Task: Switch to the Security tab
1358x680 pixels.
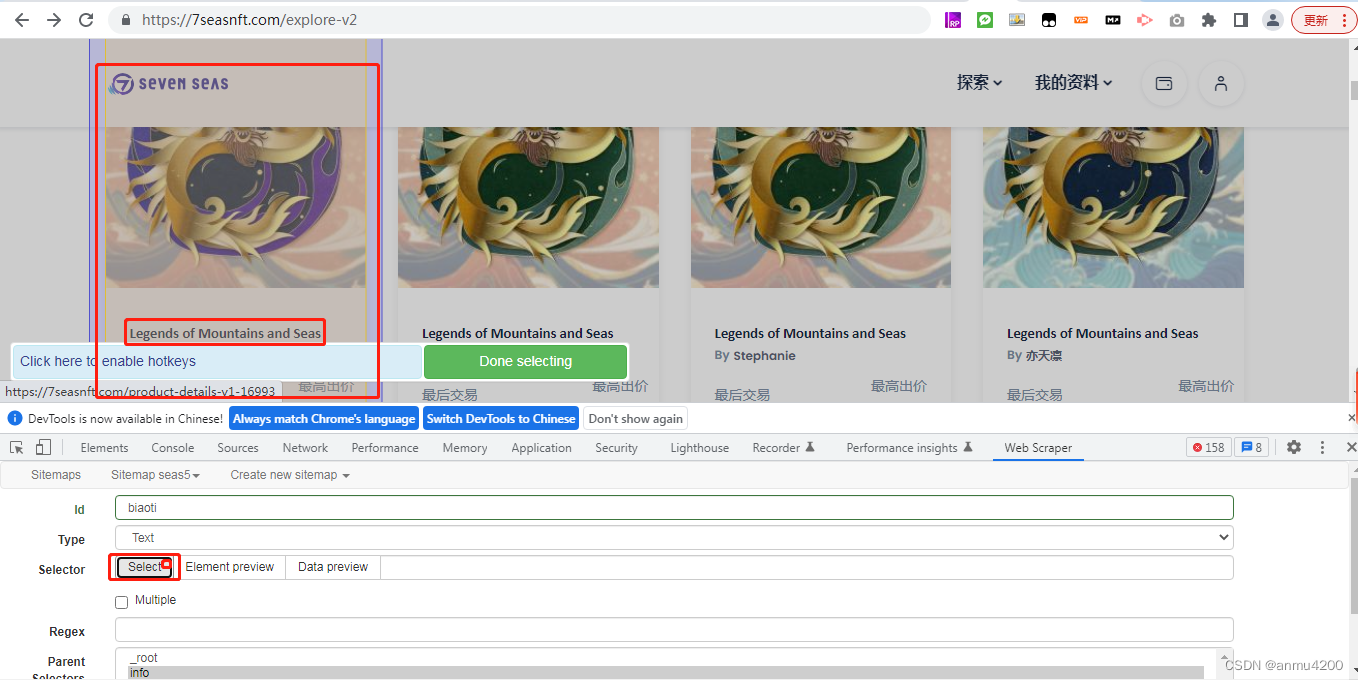Action: (616, 448)
